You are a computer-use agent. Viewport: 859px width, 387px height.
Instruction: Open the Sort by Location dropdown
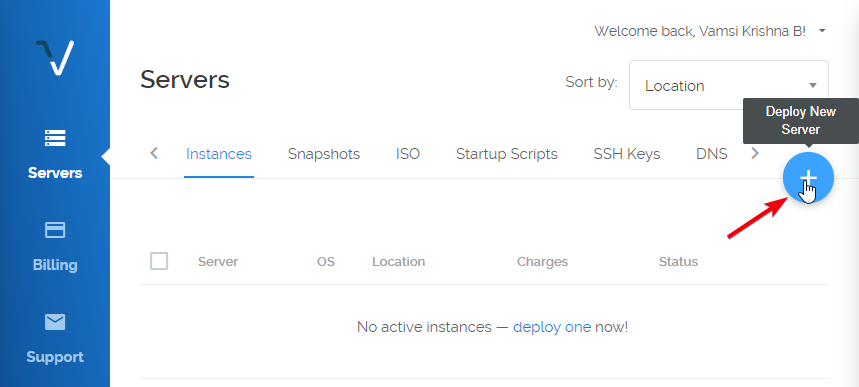click(729, 85)
